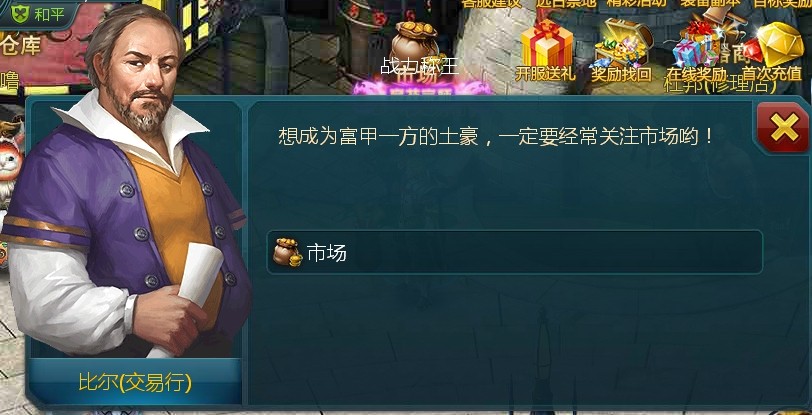Toggle the 和平 combat mode label

49,14
